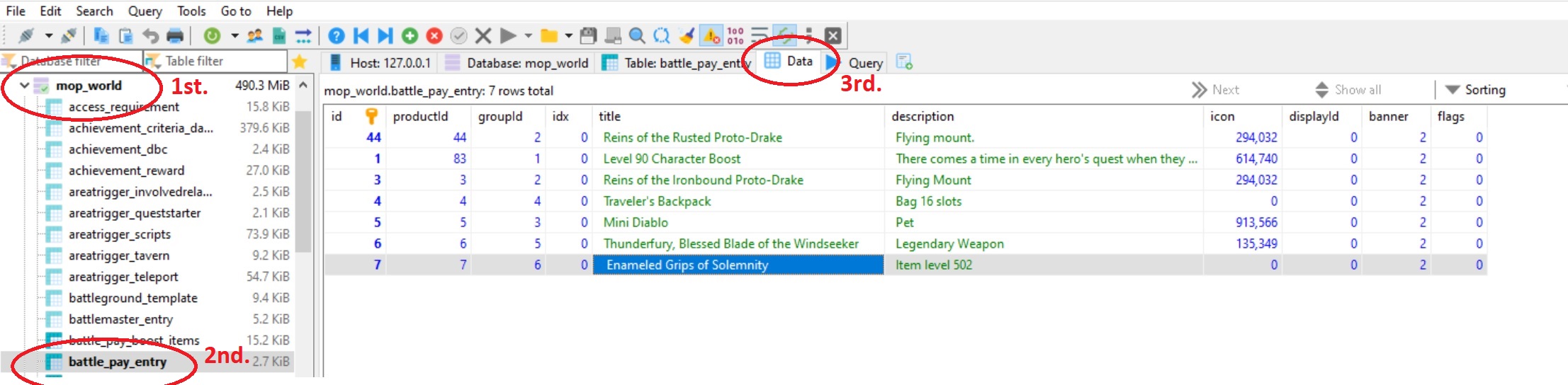This screenshot has height=385, width=1568.
Task: Insert new row with green plus
Action: click(x=410, y=35)
